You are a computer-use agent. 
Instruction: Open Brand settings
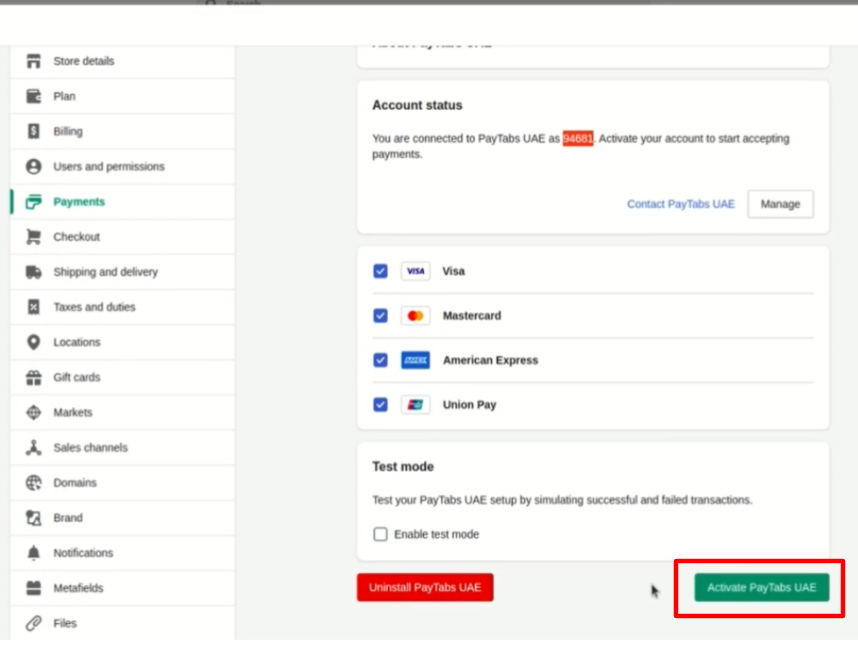coord(123,518)
